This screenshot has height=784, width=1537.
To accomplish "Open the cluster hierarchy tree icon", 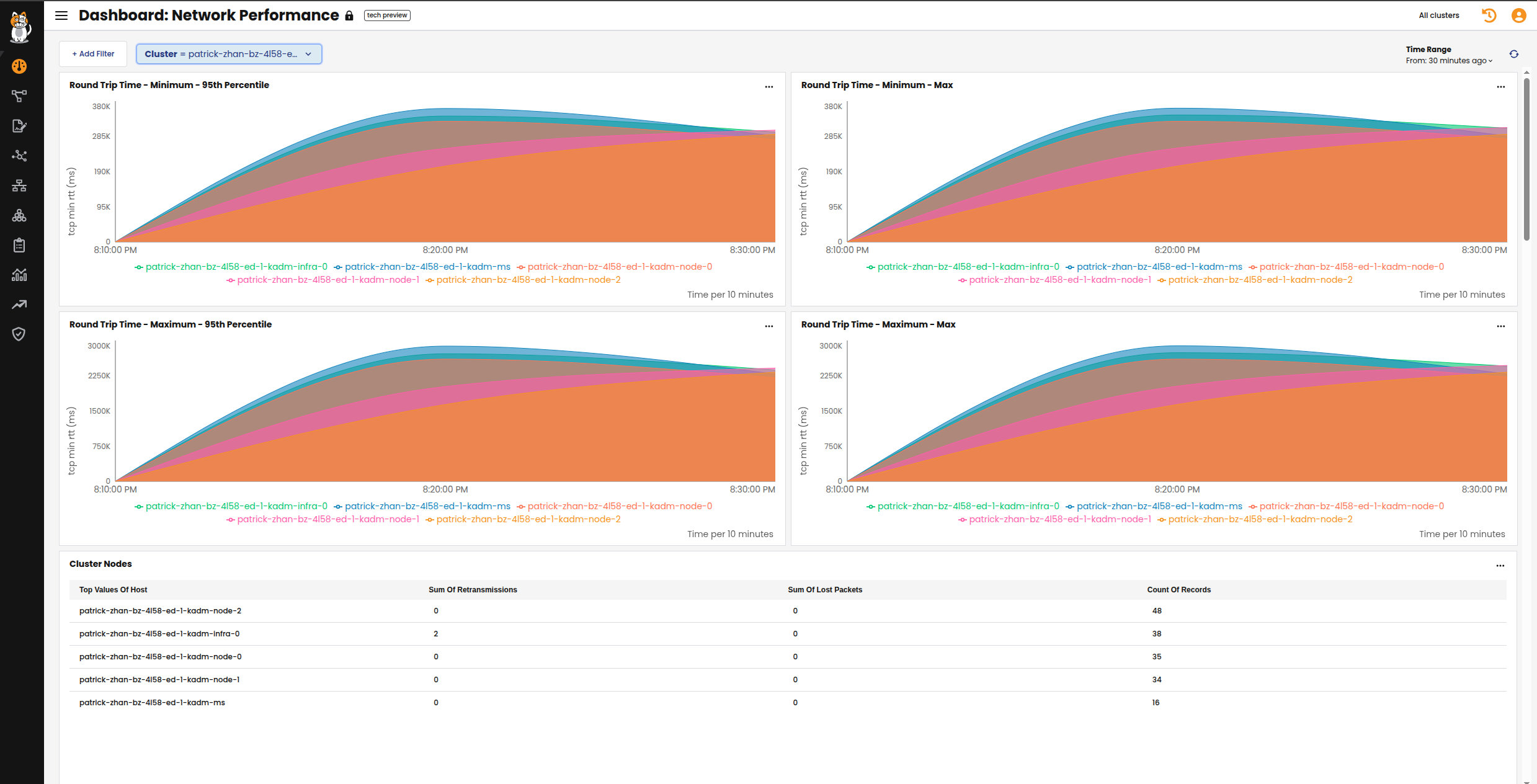I will pyautogui.click(x=19, y=185).
